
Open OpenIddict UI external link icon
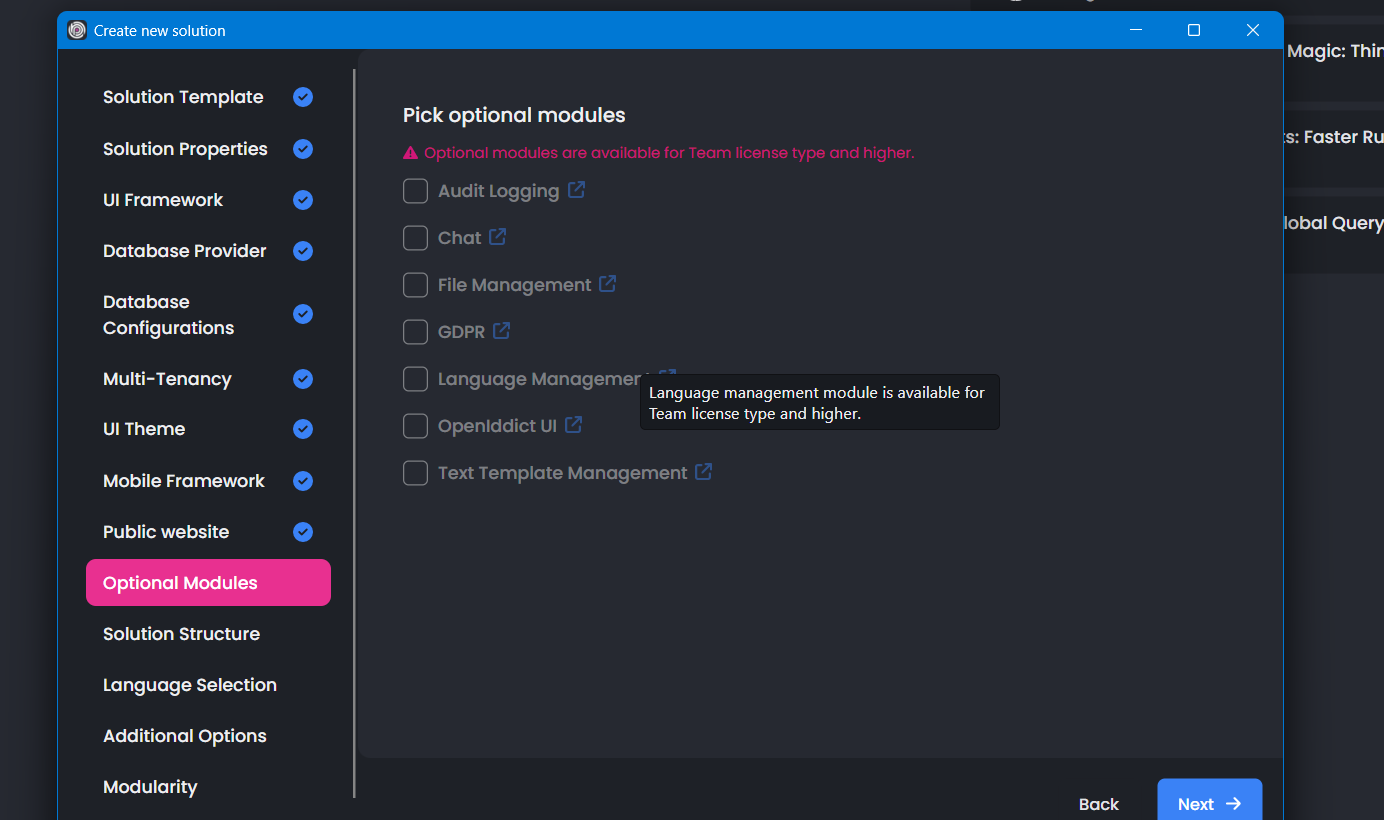click(x=574, y=425)
